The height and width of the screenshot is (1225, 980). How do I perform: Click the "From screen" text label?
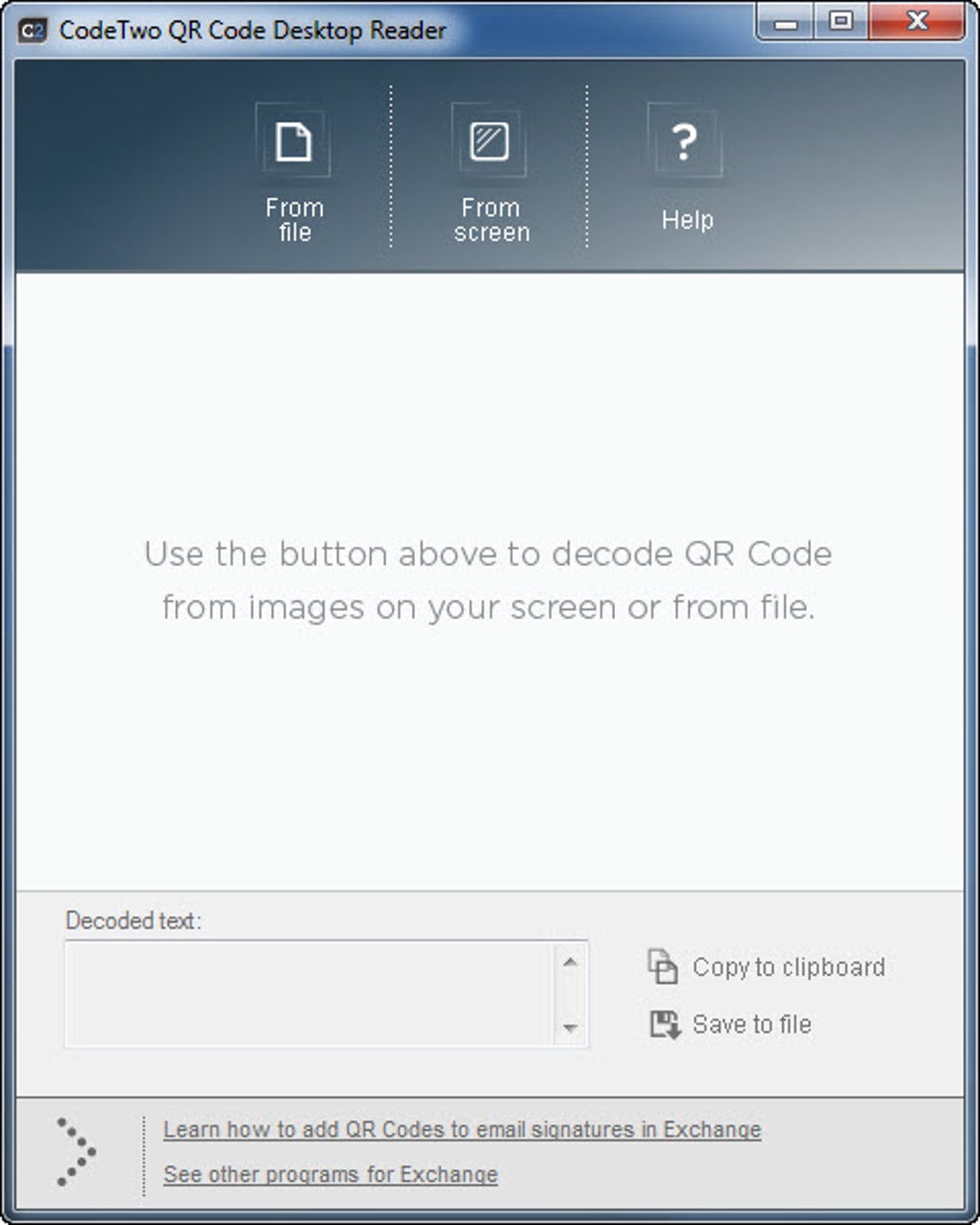491,220
